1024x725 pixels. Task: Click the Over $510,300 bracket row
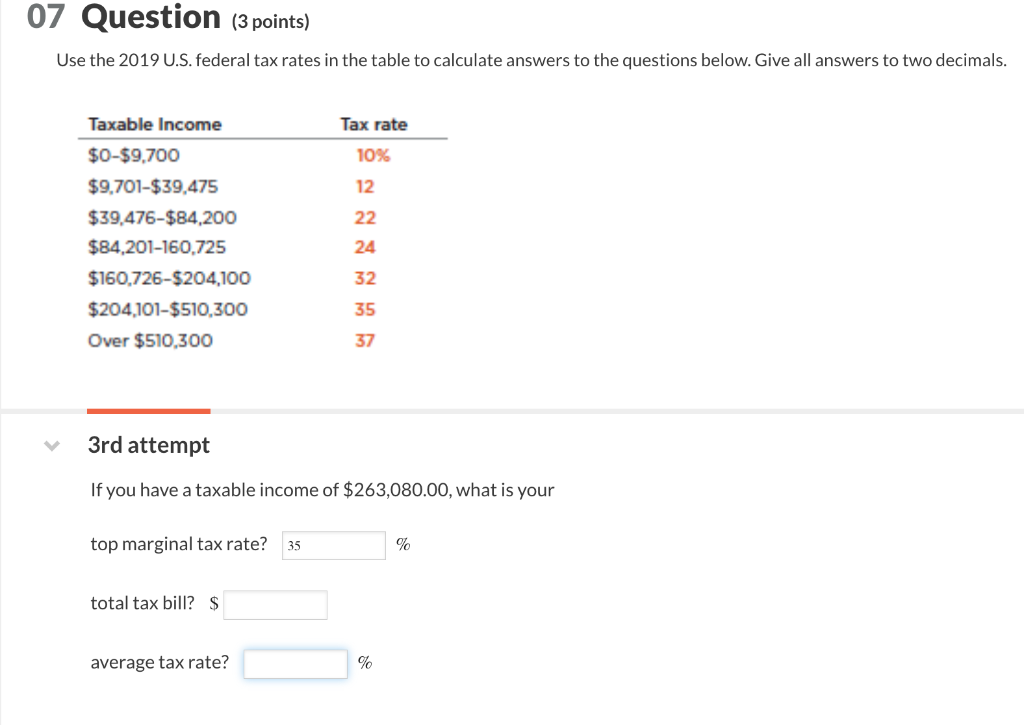(150, 340)
